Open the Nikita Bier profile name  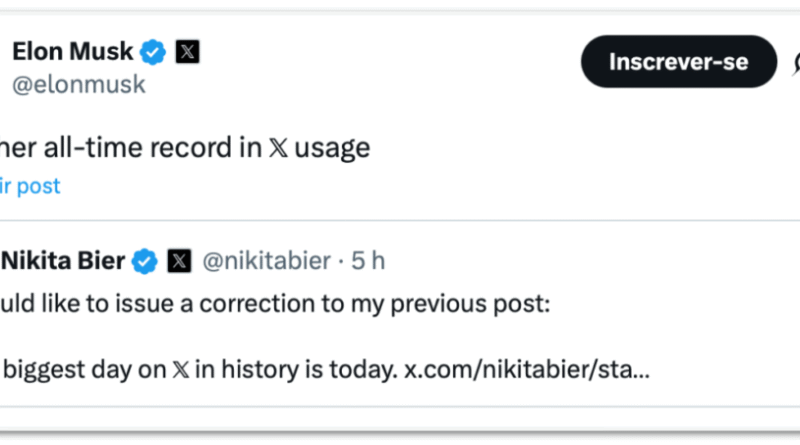click(62, 262)
